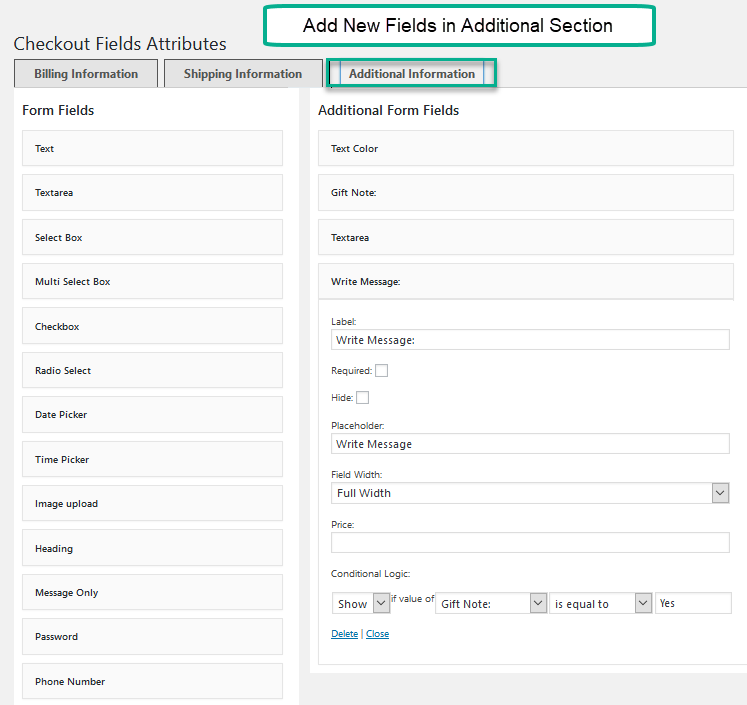
Task: Collapse the Write Message field header
Action: (525, 282)
